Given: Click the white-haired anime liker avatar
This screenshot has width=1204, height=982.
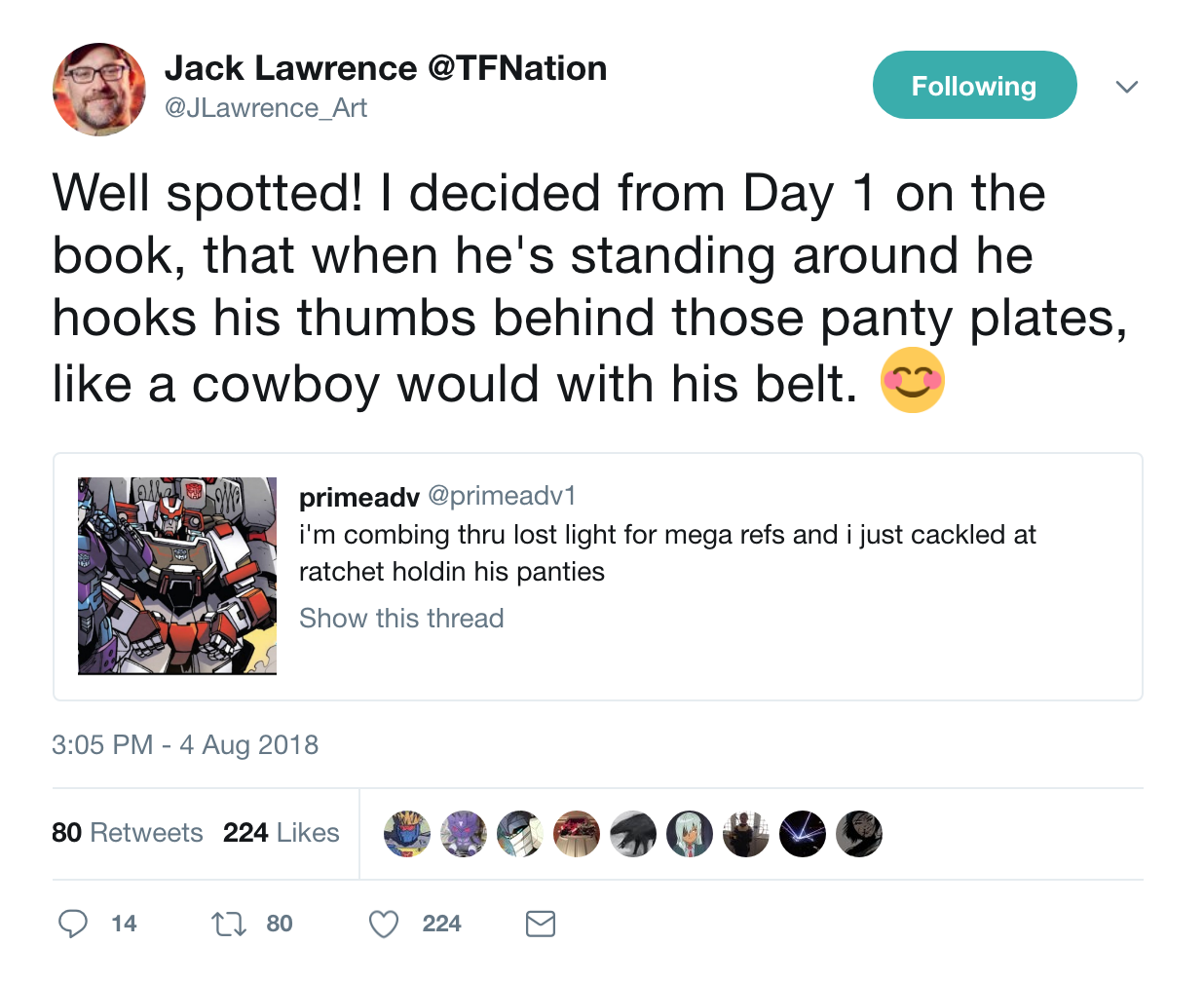Looking at the screenshot, I should (690, 834).
